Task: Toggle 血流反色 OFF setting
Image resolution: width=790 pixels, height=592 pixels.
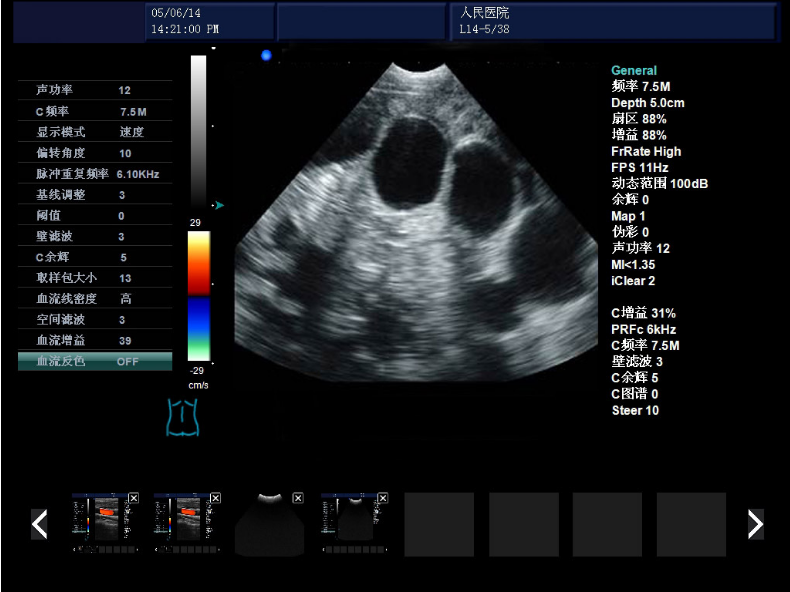Action: pyautogui.click(x=95, y=361)
